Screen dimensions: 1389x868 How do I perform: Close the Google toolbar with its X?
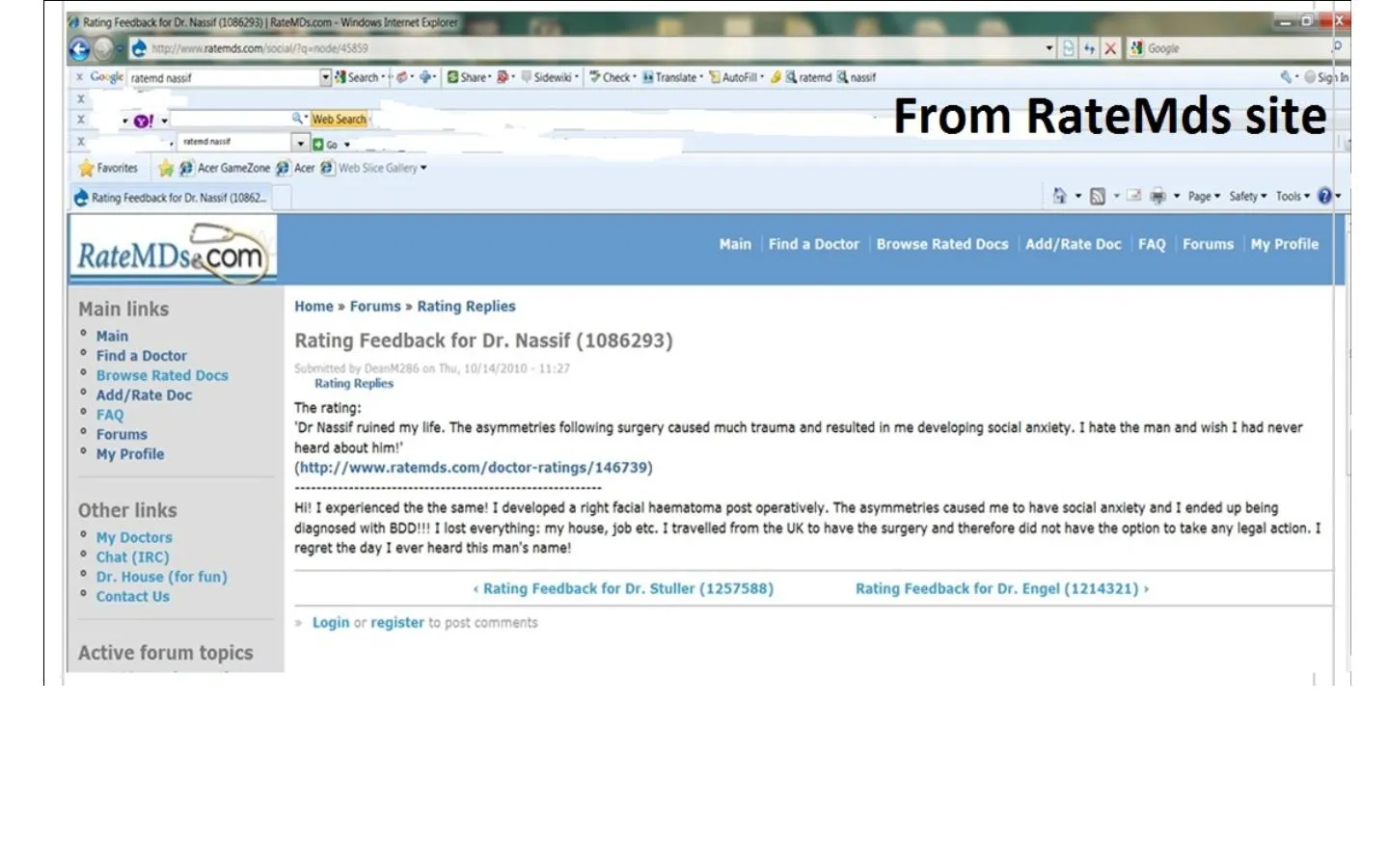tap(80, 77)
